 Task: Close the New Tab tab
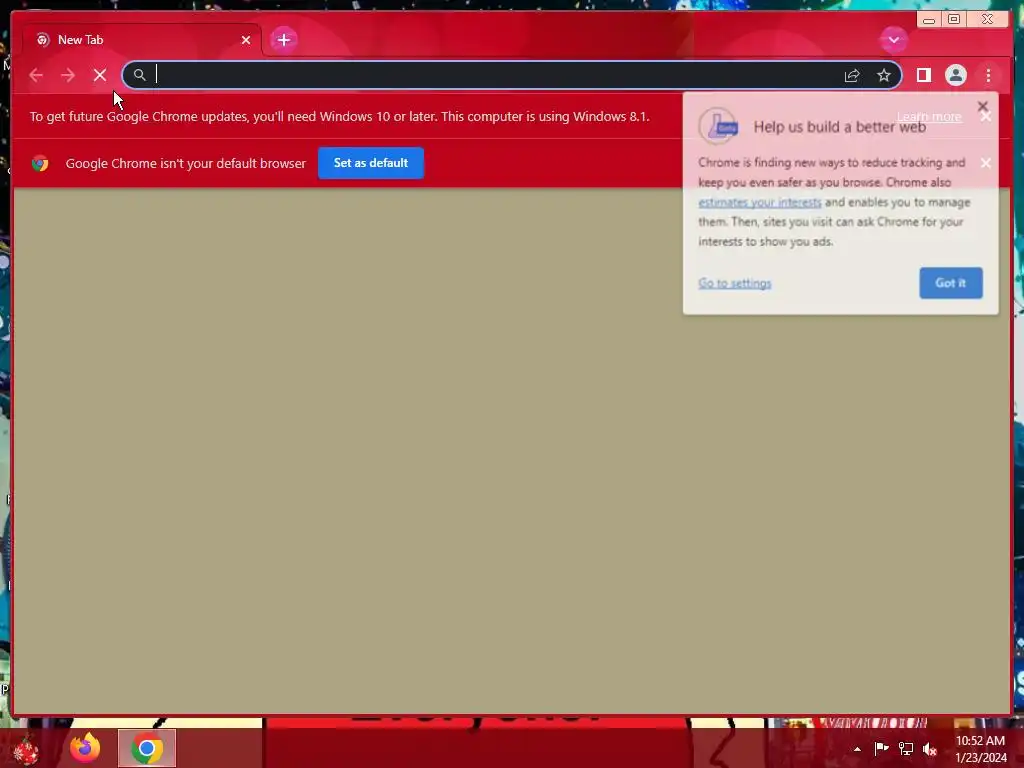[246, 40]
